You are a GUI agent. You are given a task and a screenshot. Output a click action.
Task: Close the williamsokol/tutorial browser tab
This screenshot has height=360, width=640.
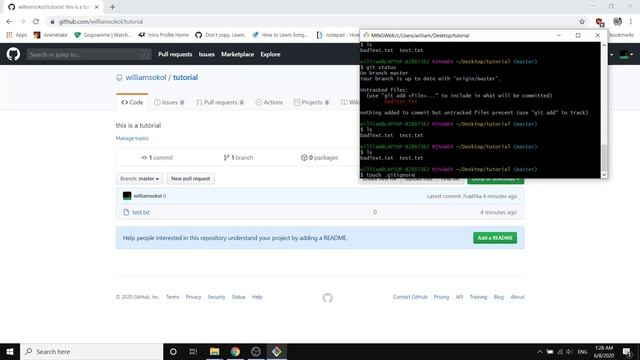pyautogui.click(x=97, y=7)
